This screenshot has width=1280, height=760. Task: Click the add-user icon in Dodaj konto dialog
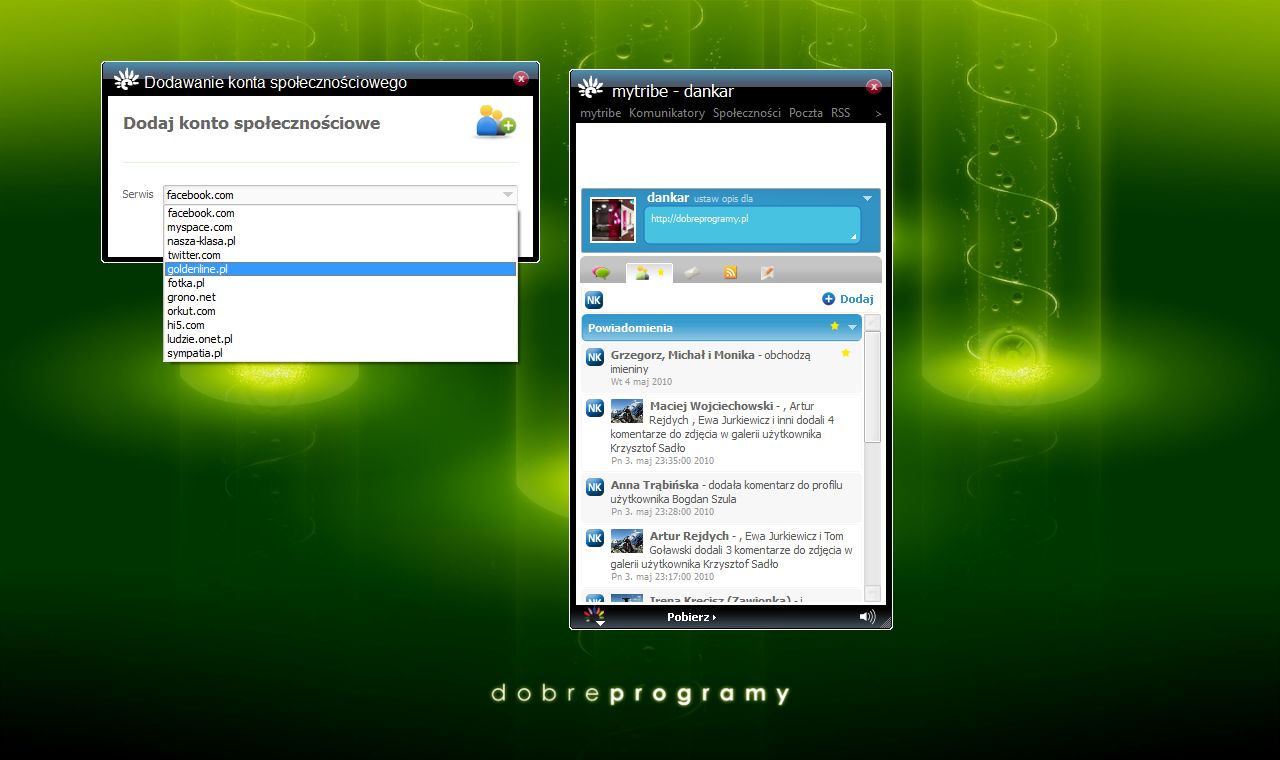[x=496, y=121]
